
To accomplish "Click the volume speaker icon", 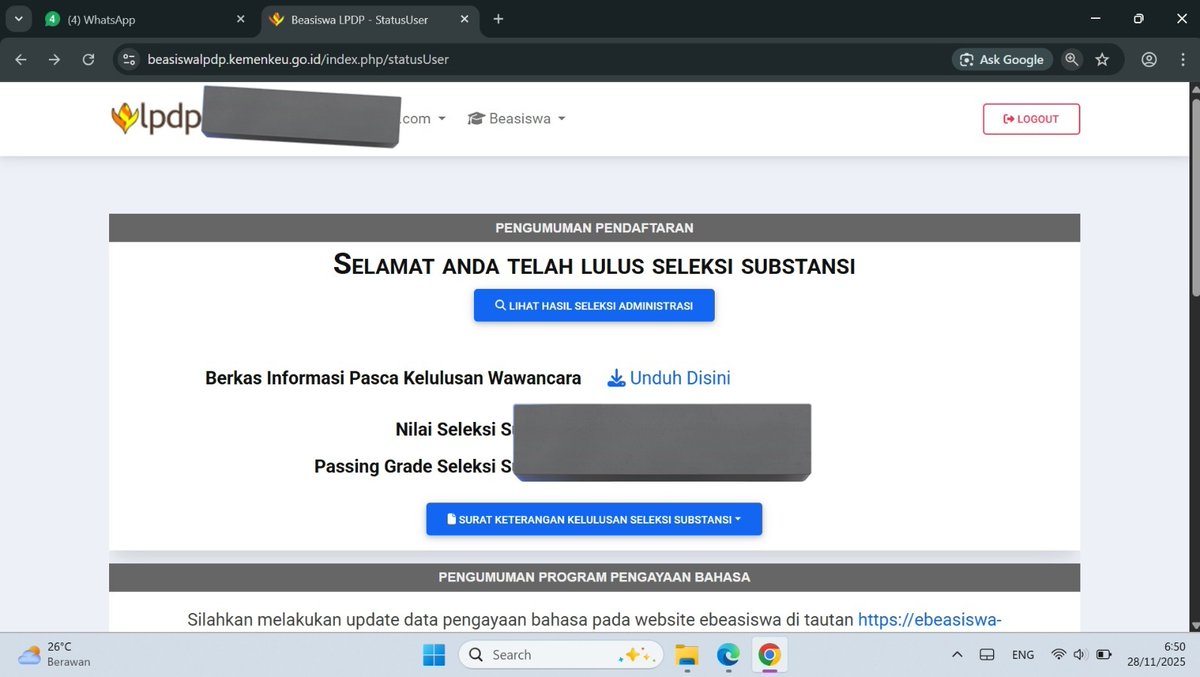I will [x=1080, y=655].
